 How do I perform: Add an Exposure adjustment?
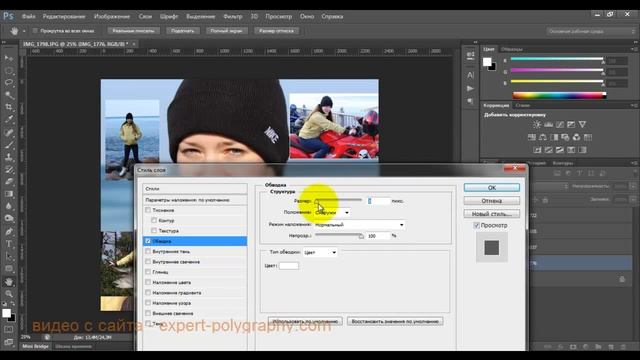571,124
